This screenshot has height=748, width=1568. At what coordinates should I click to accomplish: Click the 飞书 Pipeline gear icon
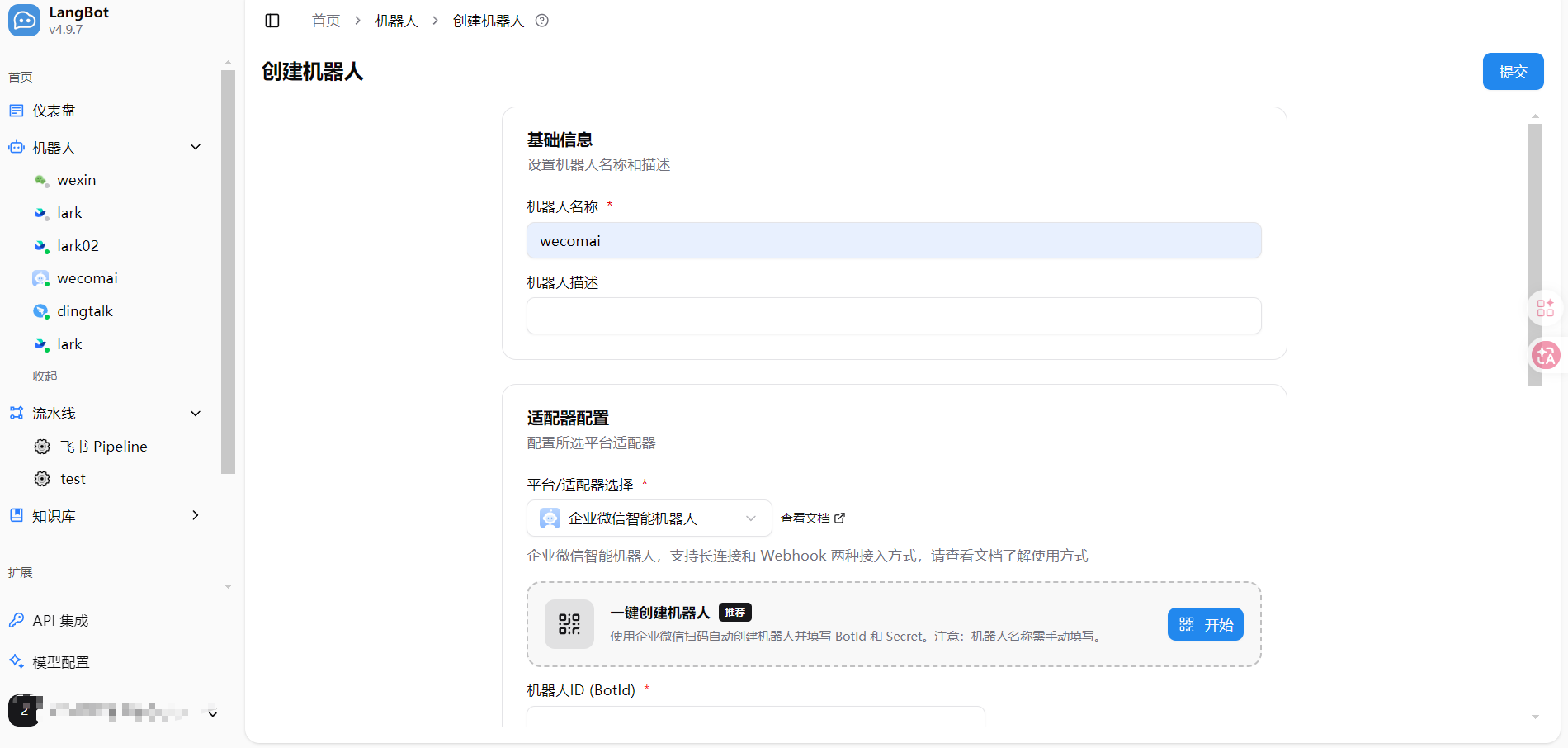(x=42, y=447)
